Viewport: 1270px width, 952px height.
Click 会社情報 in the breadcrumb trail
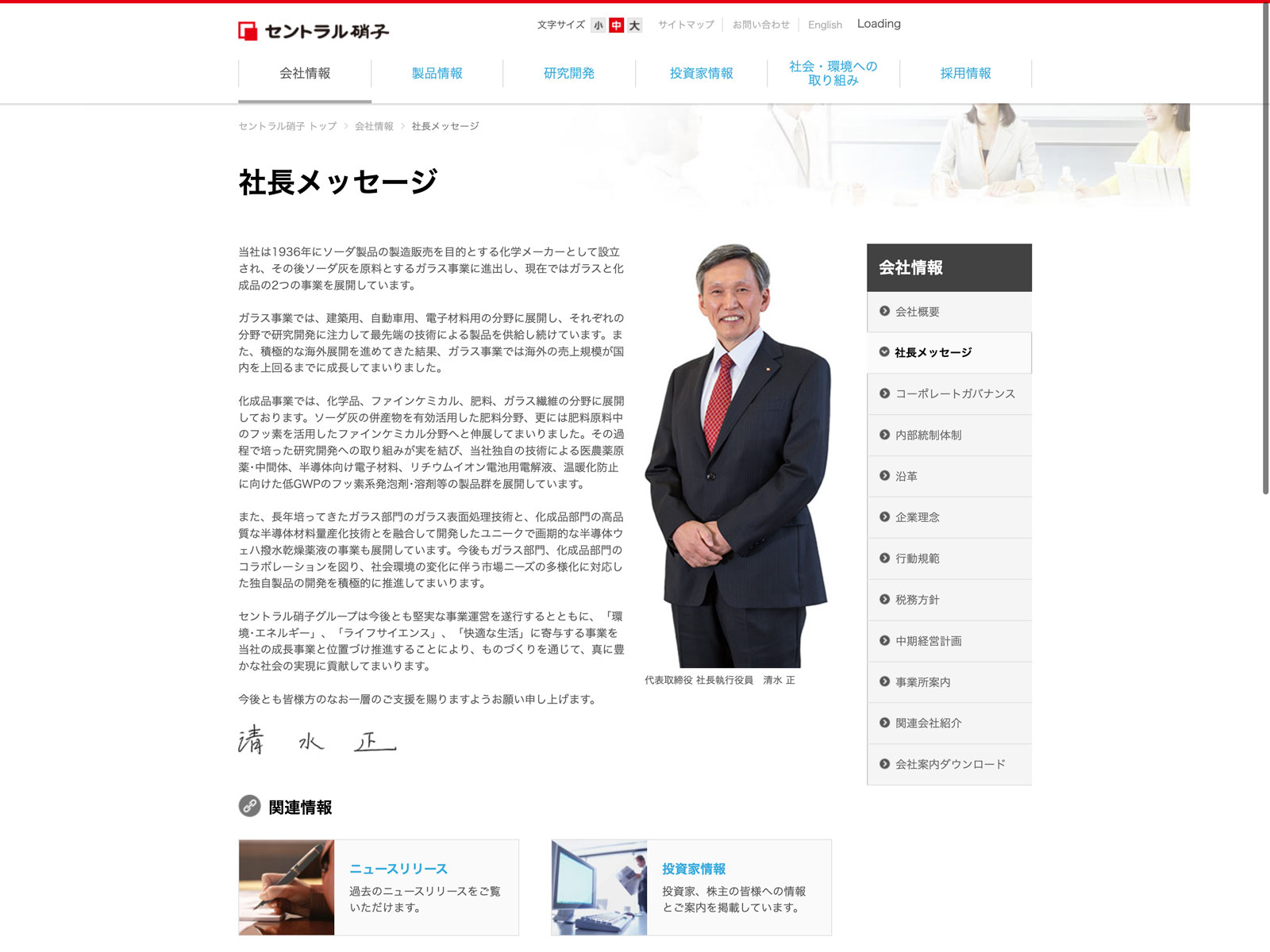point(374,126)
